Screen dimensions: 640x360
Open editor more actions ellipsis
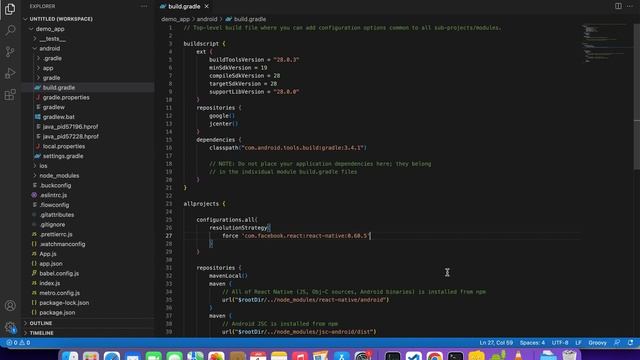[630, 6]
